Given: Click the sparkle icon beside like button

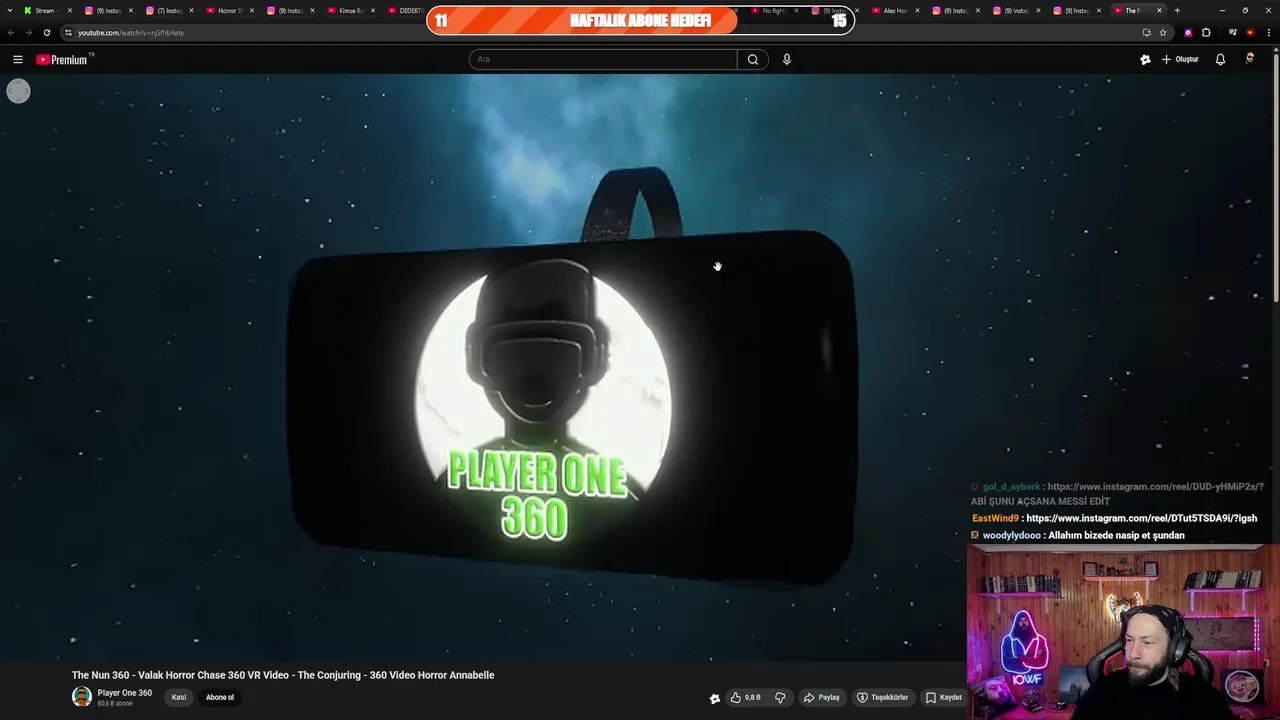Looking at the screenshot, I should [714, 698].
